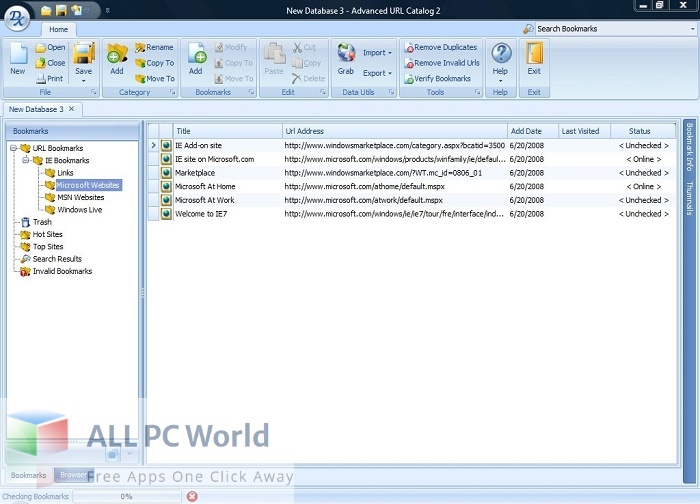Click the quick access open folder icon
This screenshot has height=504, width=700.
click(46, 10)
